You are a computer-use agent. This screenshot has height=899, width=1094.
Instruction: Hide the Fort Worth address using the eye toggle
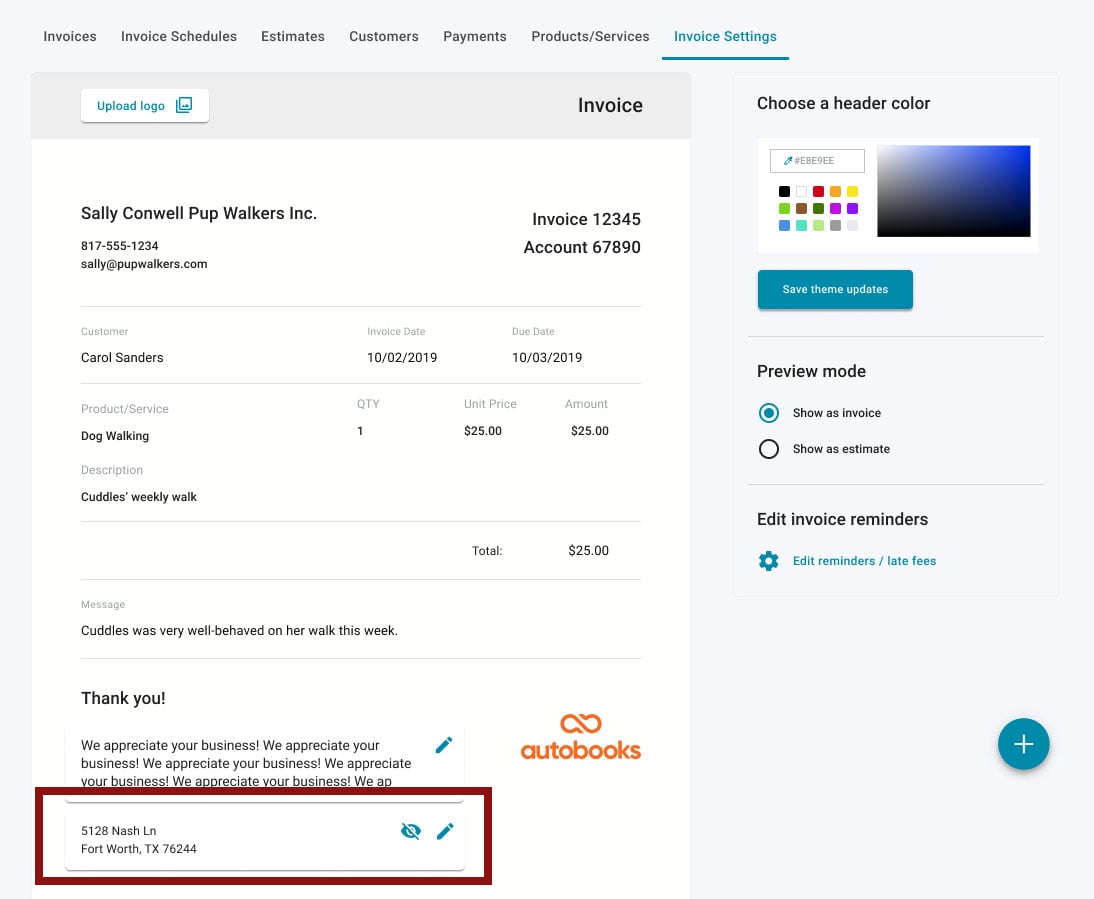(411, 830)
